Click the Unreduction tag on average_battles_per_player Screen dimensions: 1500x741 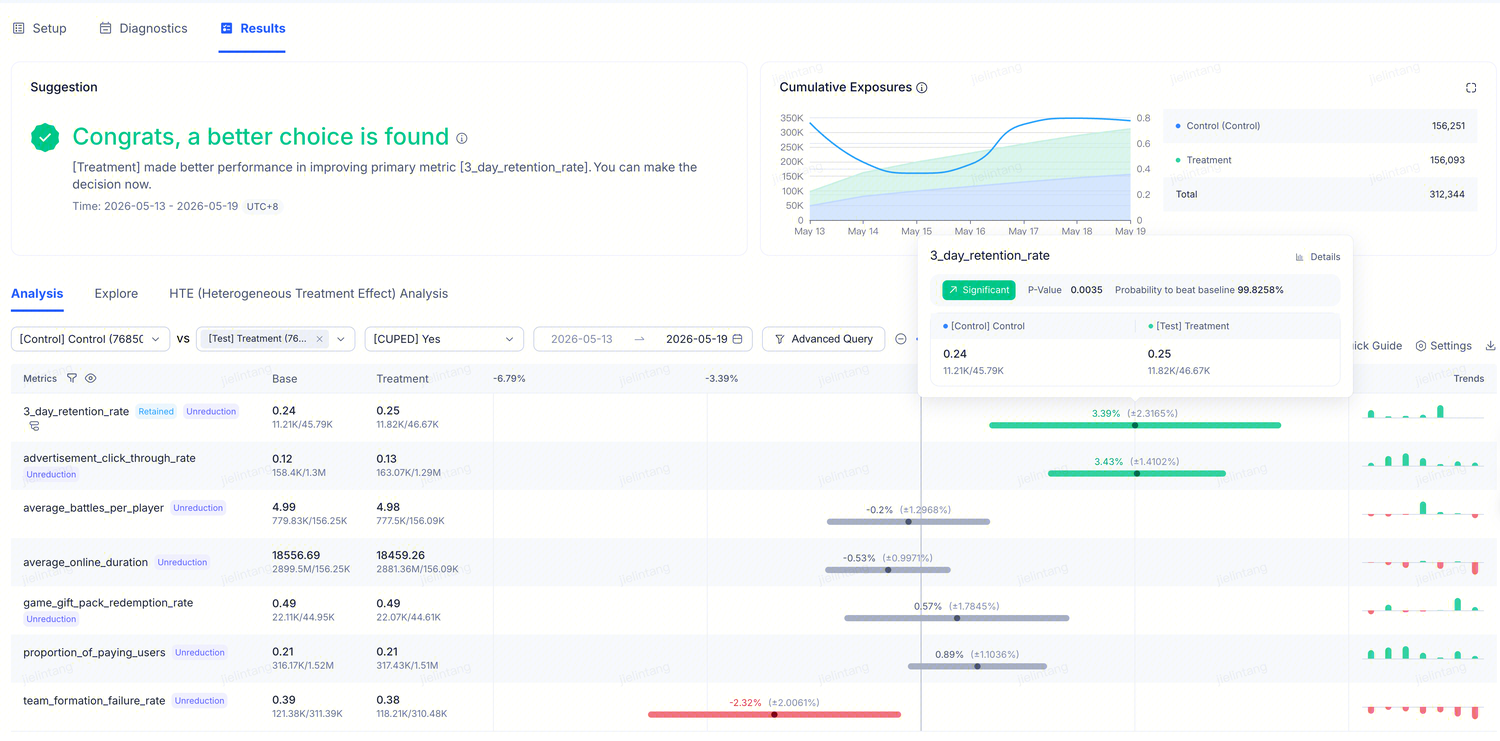click(x=198, y=508)
